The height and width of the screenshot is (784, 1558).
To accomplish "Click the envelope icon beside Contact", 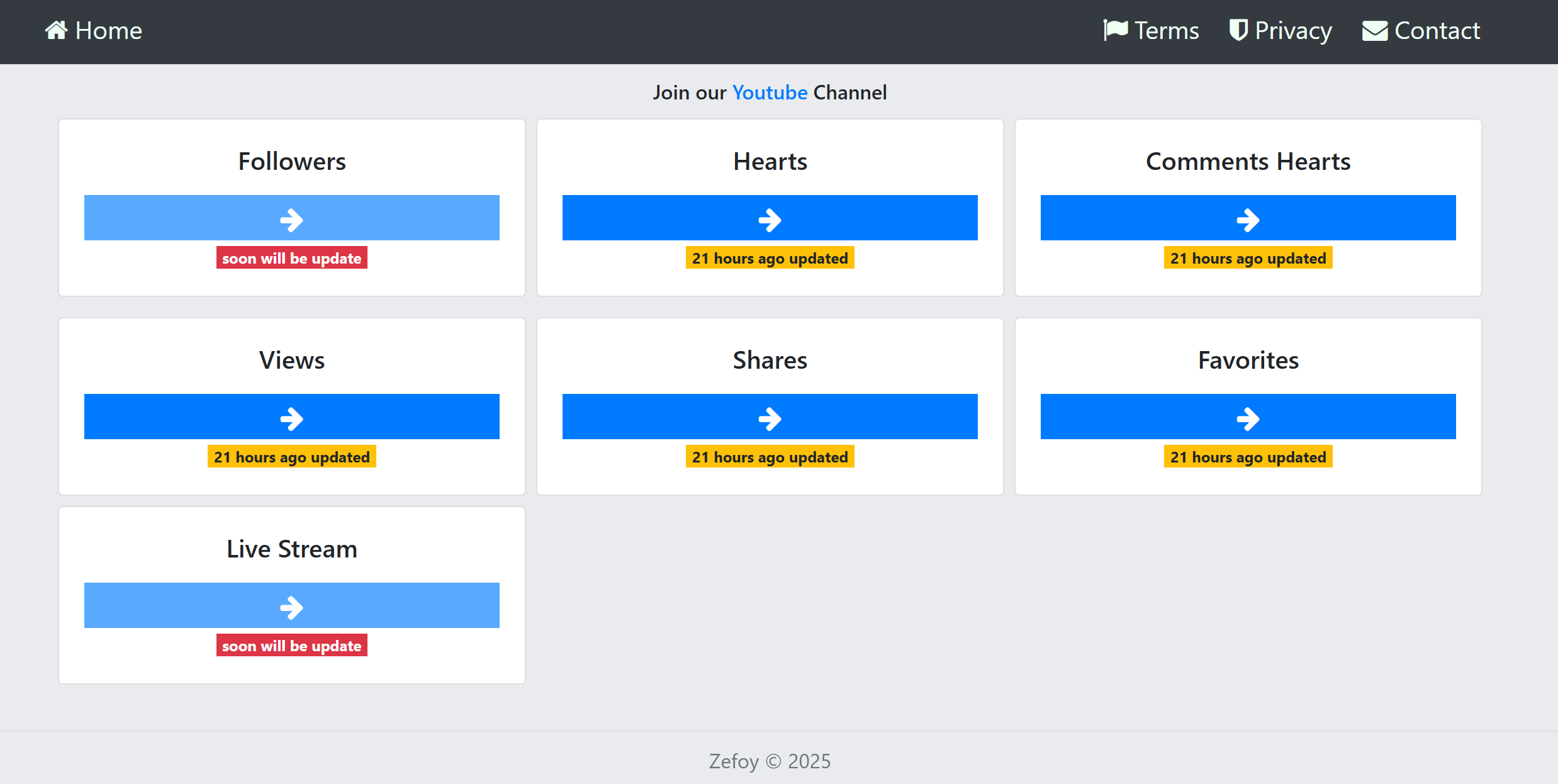I will [1375, 31].
